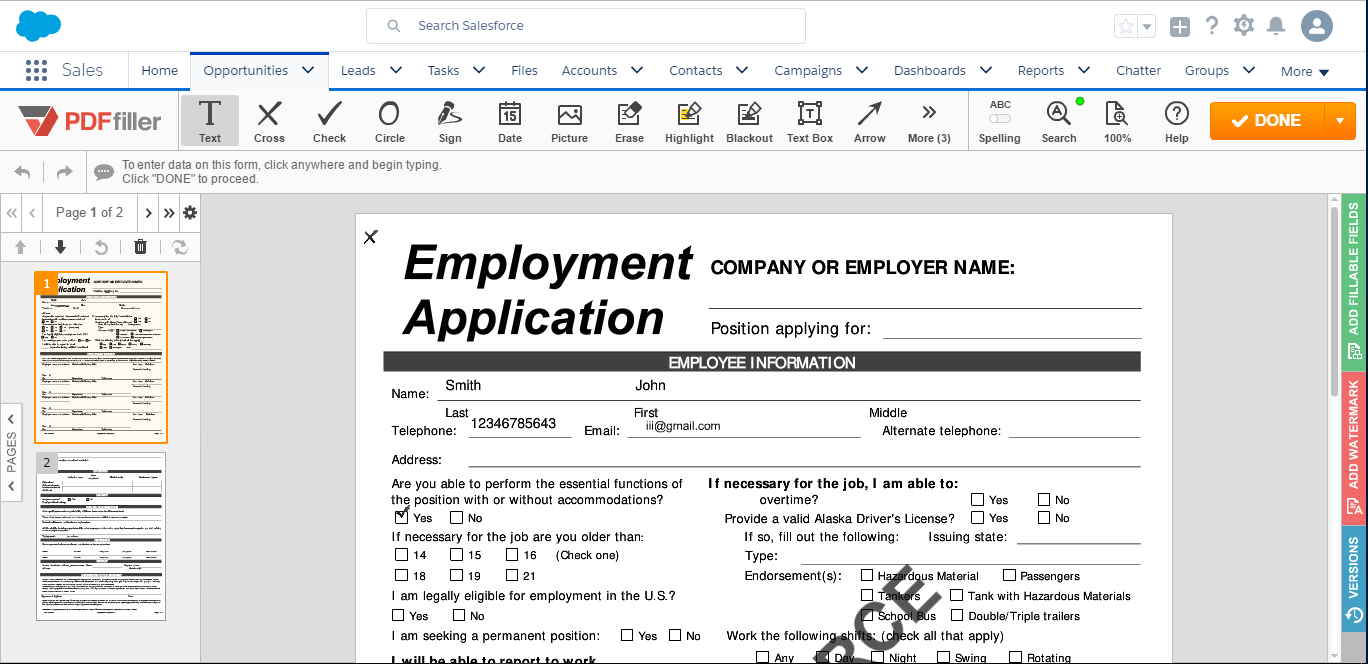Go to last page double chevron

169,212
